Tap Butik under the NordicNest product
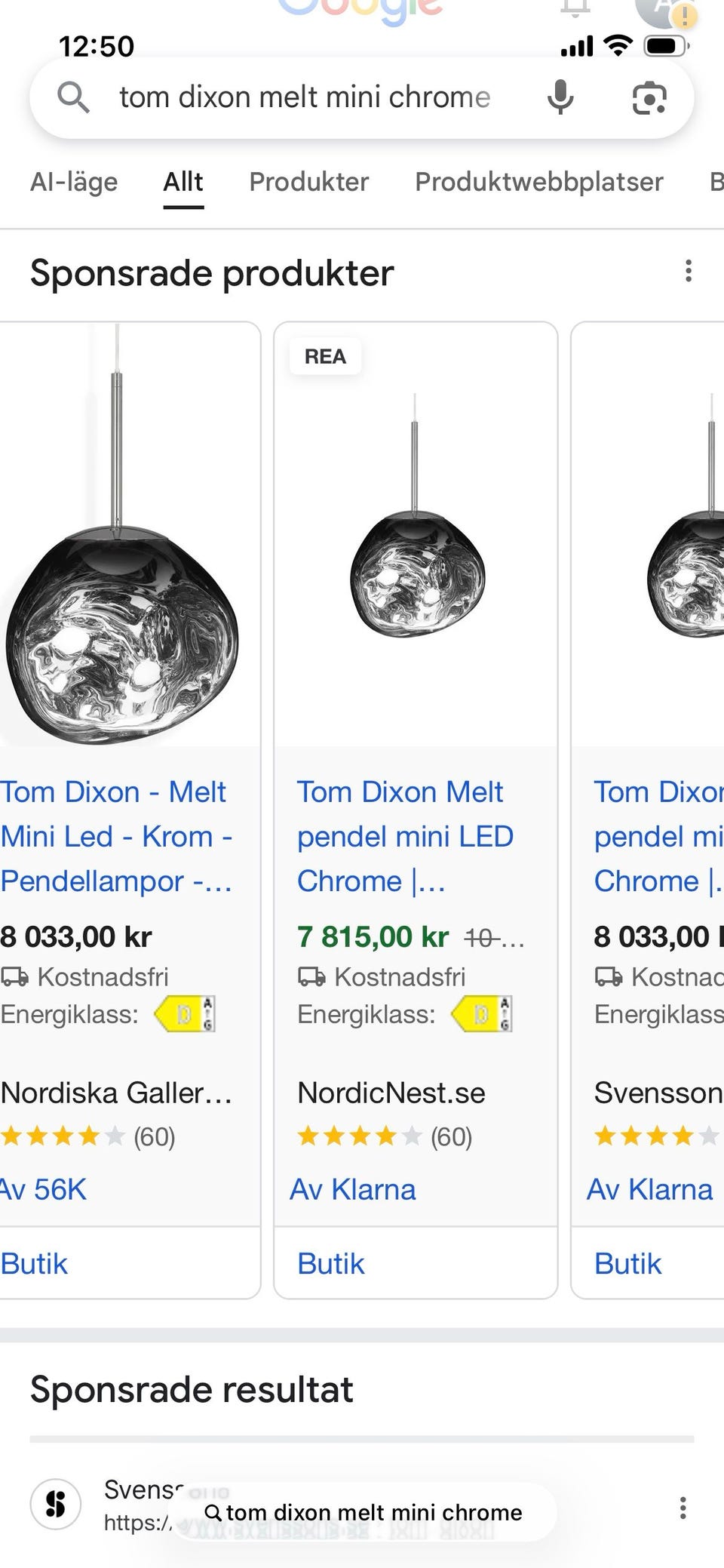This screenshot has height=1568, width=724. [x=331, y=1264]
